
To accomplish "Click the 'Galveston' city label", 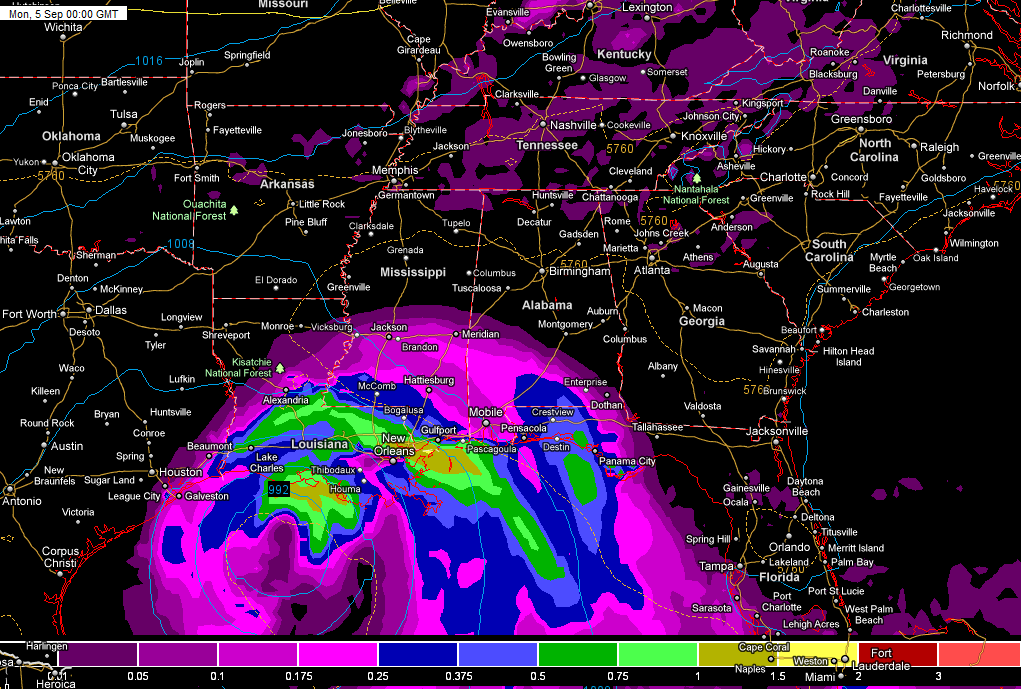I will pos(207,496).
